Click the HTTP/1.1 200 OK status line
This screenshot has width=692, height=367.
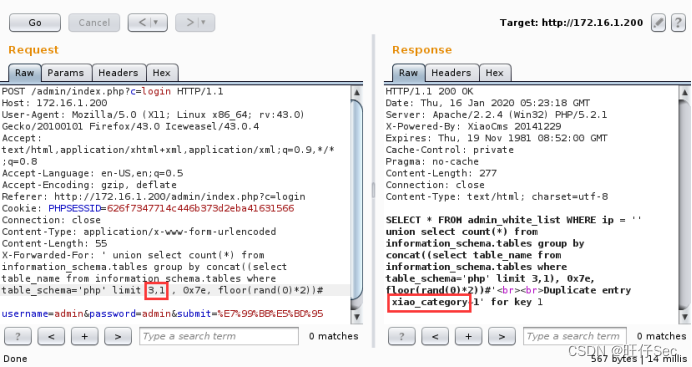point(429,91)
